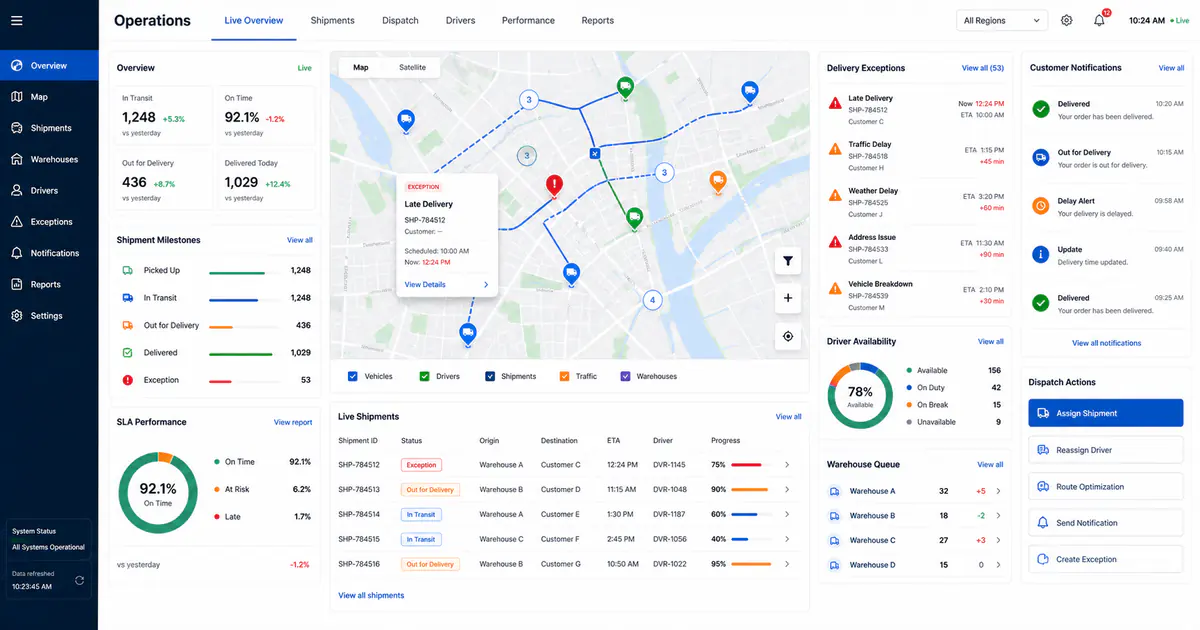Open Exceptions in the sidebar
The height and width of the screenshot is (630, 1200).
click(49, 222)
